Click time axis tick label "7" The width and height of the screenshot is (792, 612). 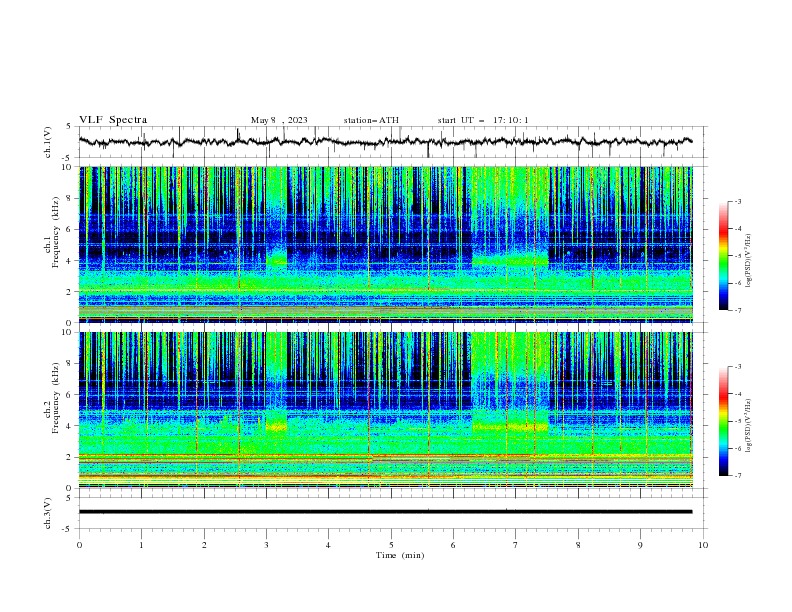(516, 545)
